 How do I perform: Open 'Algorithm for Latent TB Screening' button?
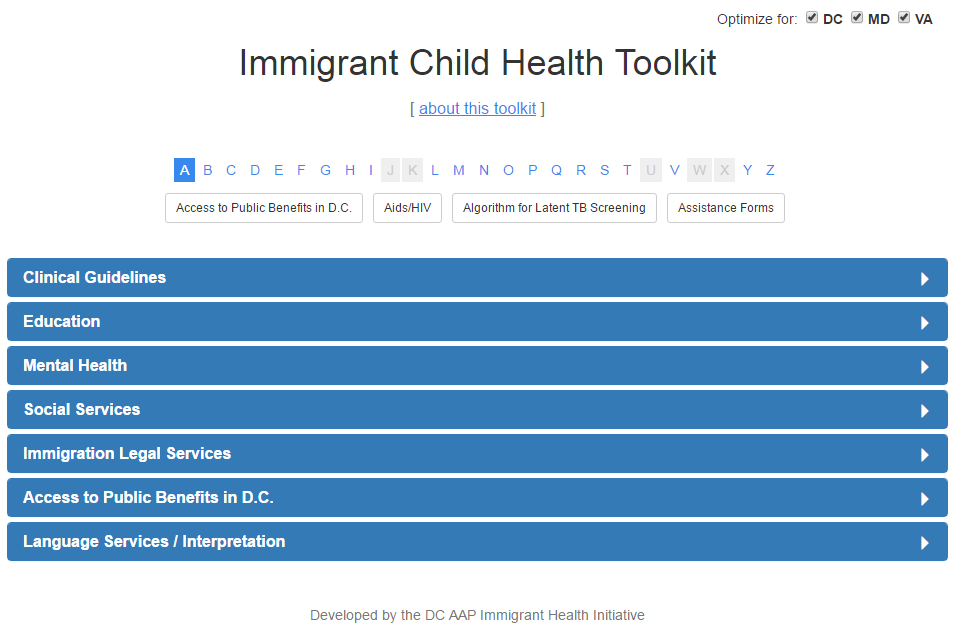tap(554, 208)
